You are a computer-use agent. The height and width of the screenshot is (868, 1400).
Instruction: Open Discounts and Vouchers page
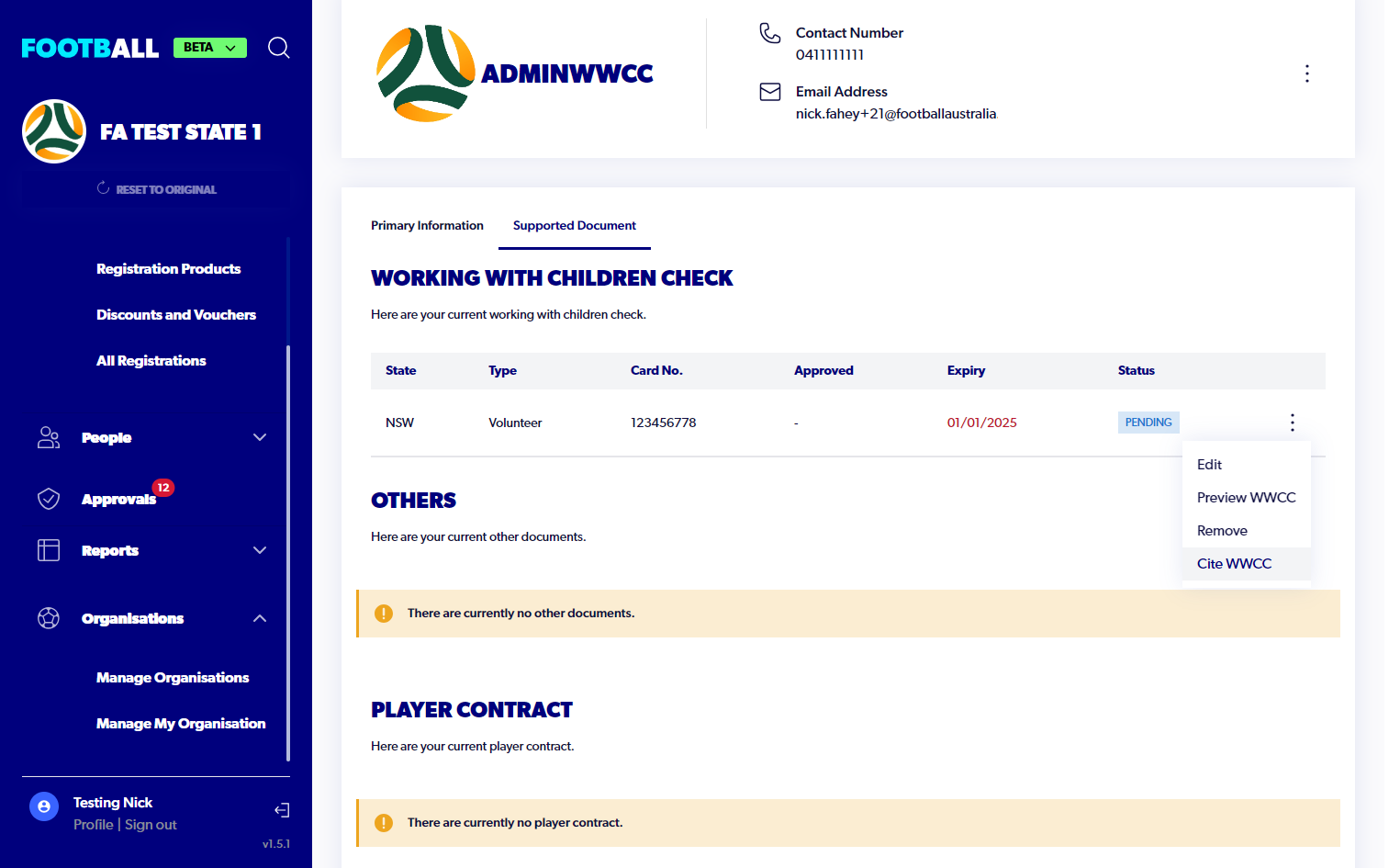pyautogui.click(x=176, y=315)
